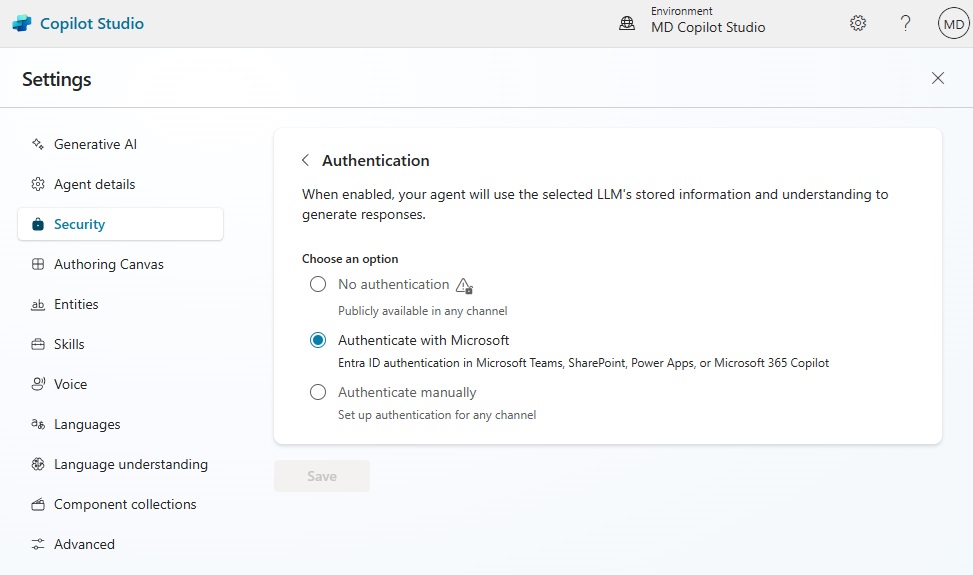Open Voice settings tab
This screenshot has height=575, width=973.
120,384
